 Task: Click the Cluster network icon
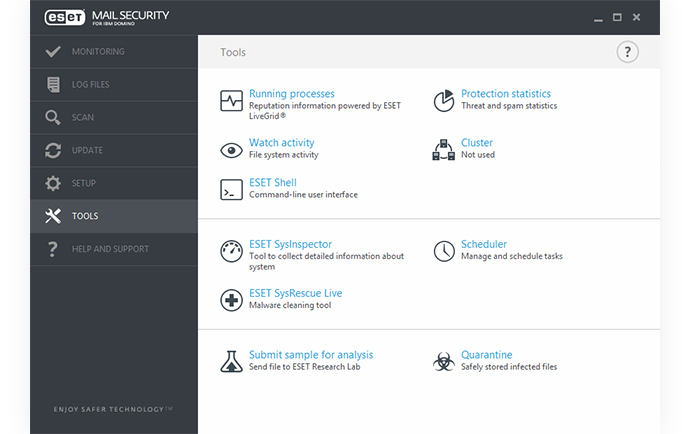tap(444, 150)
